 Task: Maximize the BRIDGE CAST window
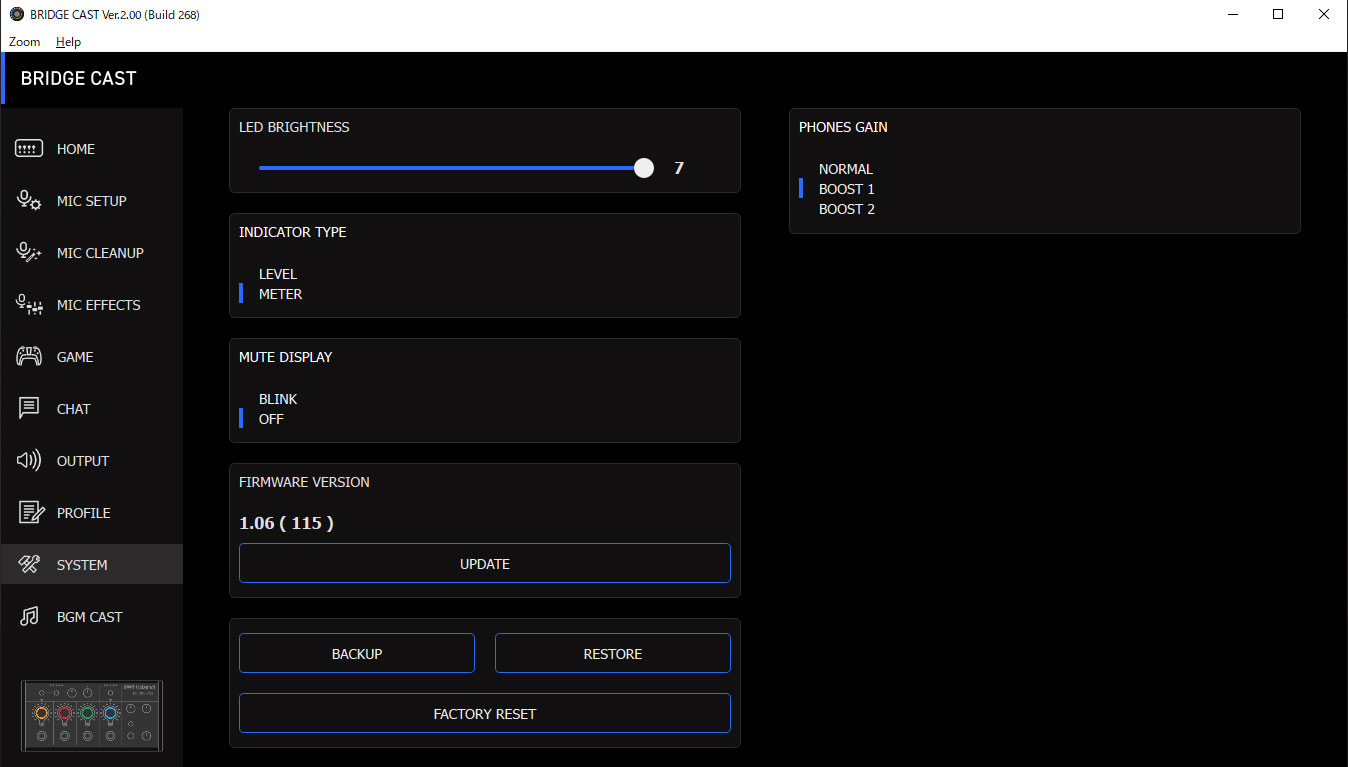pyautogui.click(x=1278, y=15)
